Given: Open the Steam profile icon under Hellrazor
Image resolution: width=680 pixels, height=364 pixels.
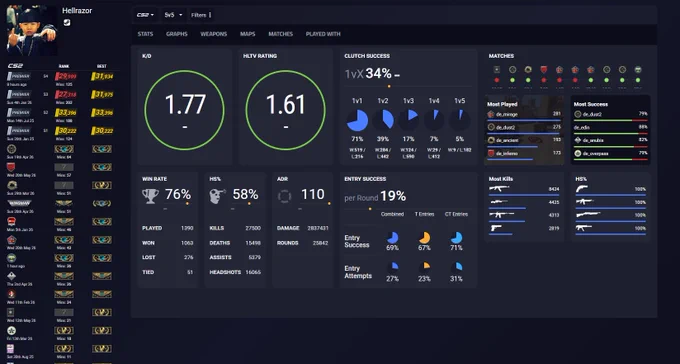Looking at the screenshot, I should (x=67, y=23).
